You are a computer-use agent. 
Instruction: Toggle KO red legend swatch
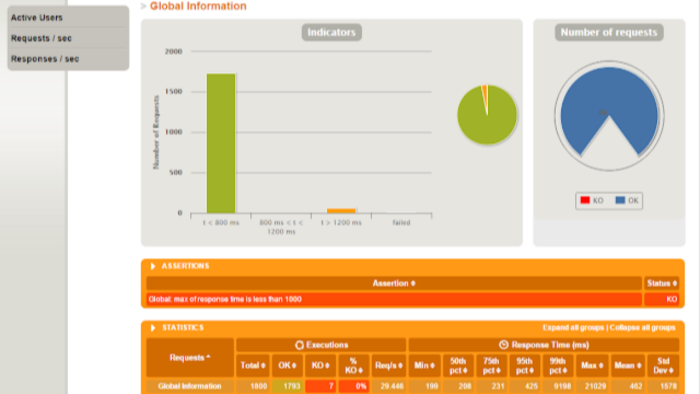[x=585, y=200]
